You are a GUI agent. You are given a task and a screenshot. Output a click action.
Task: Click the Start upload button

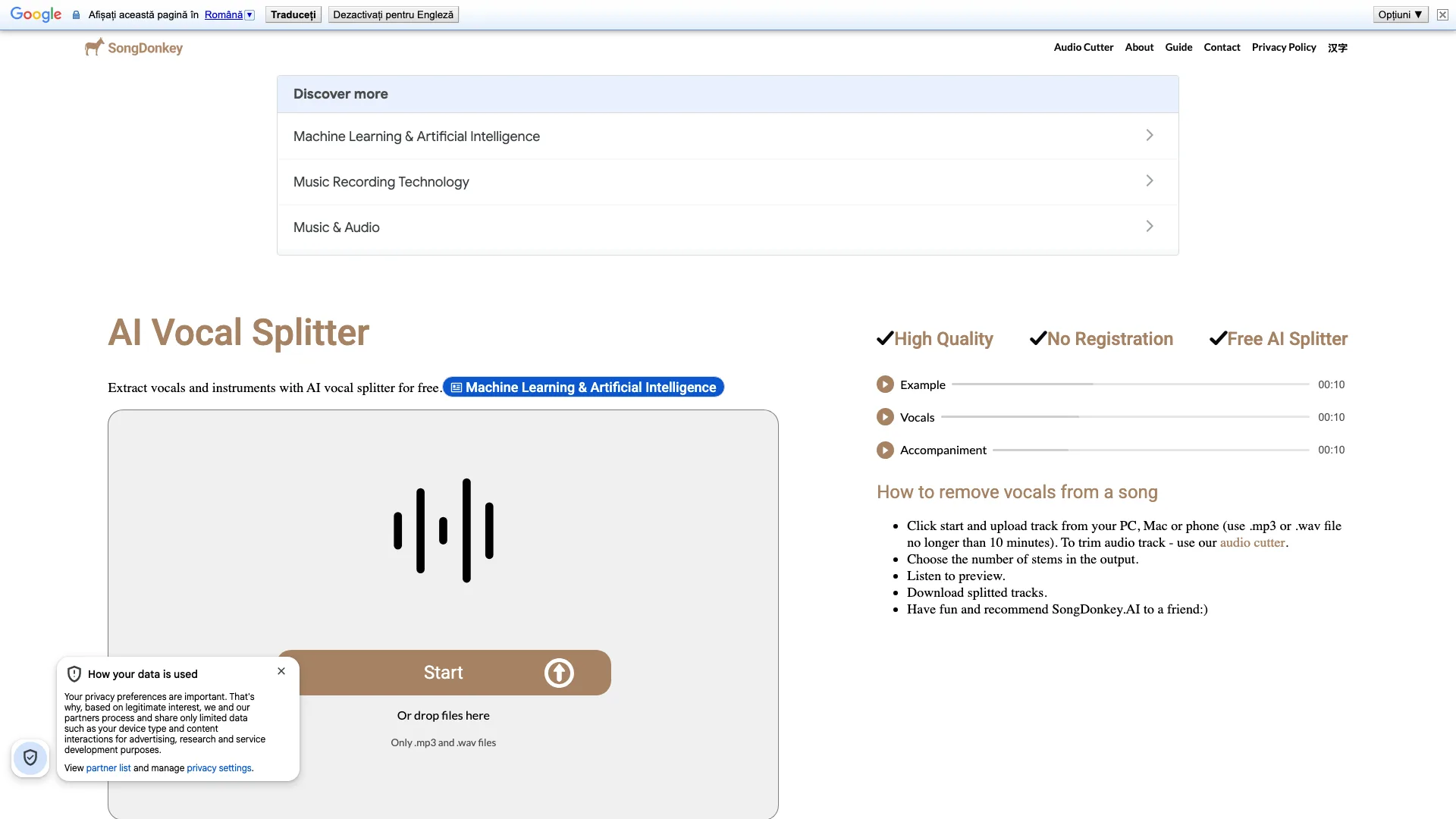click(x=444, y=673)
